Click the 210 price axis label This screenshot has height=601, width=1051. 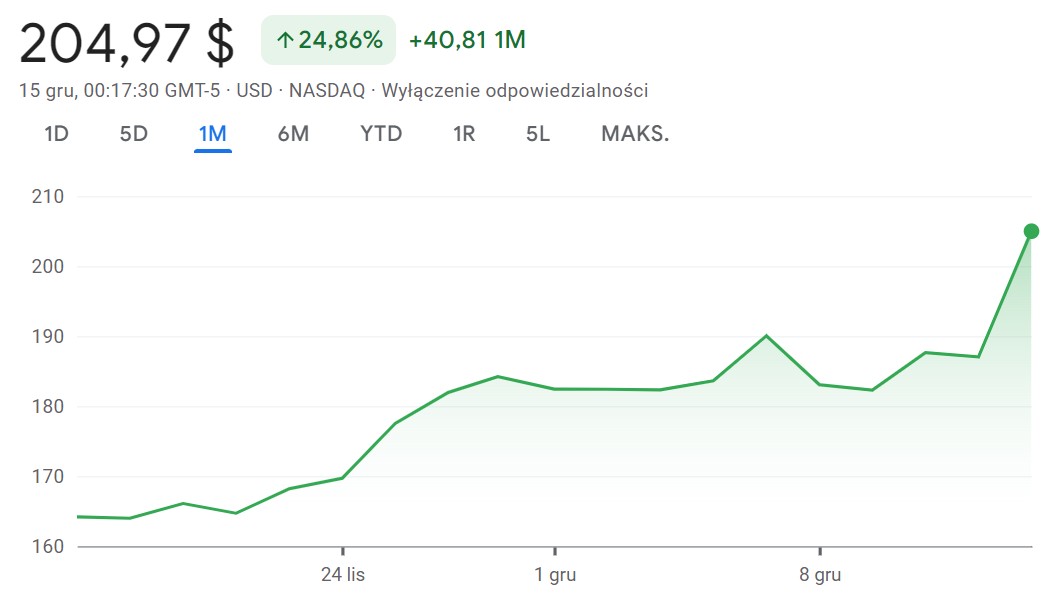47,197
